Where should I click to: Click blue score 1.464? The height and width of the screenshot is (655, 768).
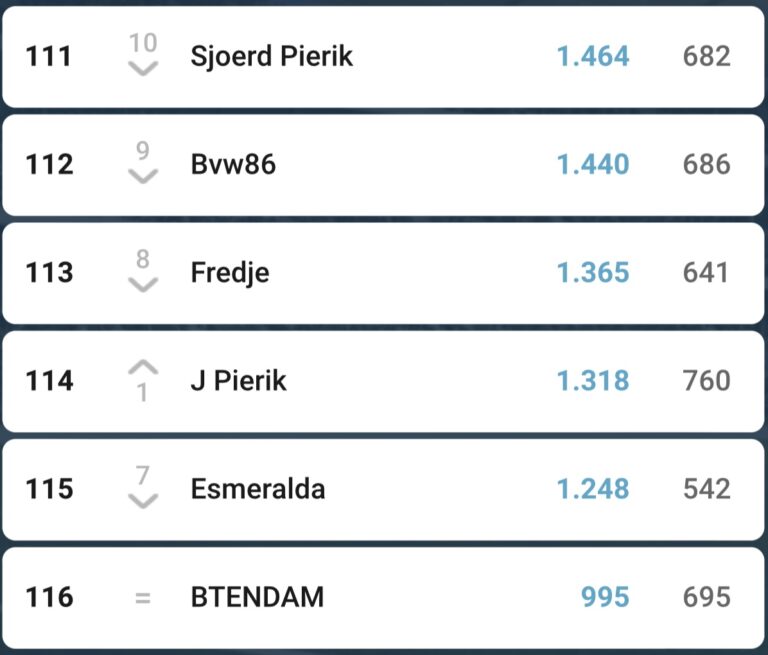[x=593, y=56]
